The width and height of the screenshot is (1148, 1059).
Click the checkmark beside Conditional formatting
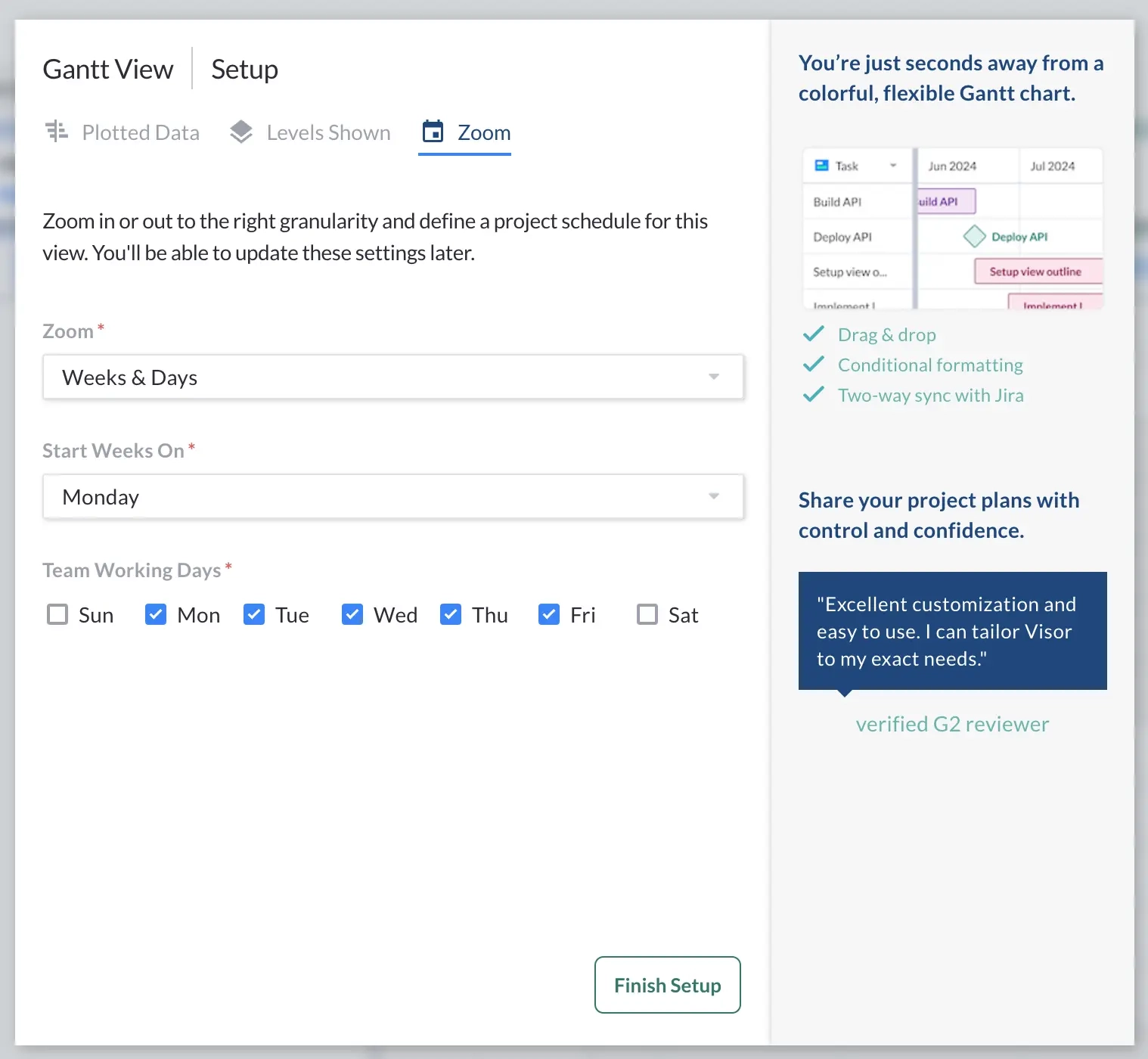coord(814,364)
